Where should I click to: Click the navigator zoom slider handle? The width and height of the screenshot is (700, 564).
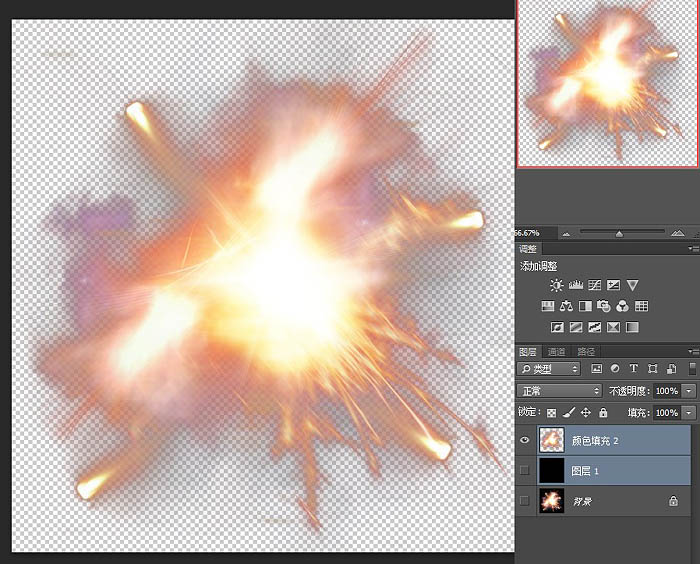[619, 233]
